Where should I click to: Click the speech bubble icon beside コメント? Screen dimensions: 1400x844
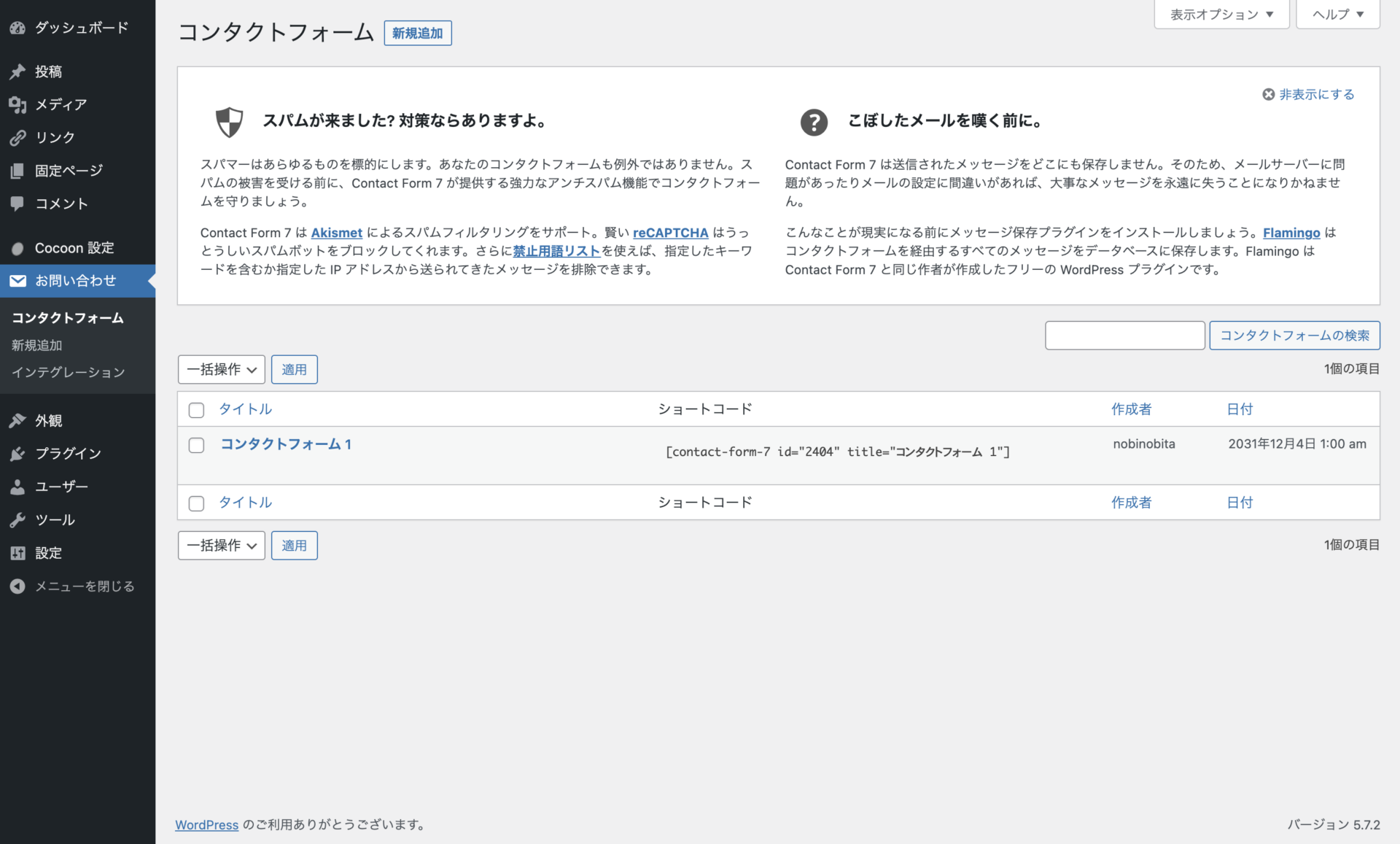click(17, 204)
